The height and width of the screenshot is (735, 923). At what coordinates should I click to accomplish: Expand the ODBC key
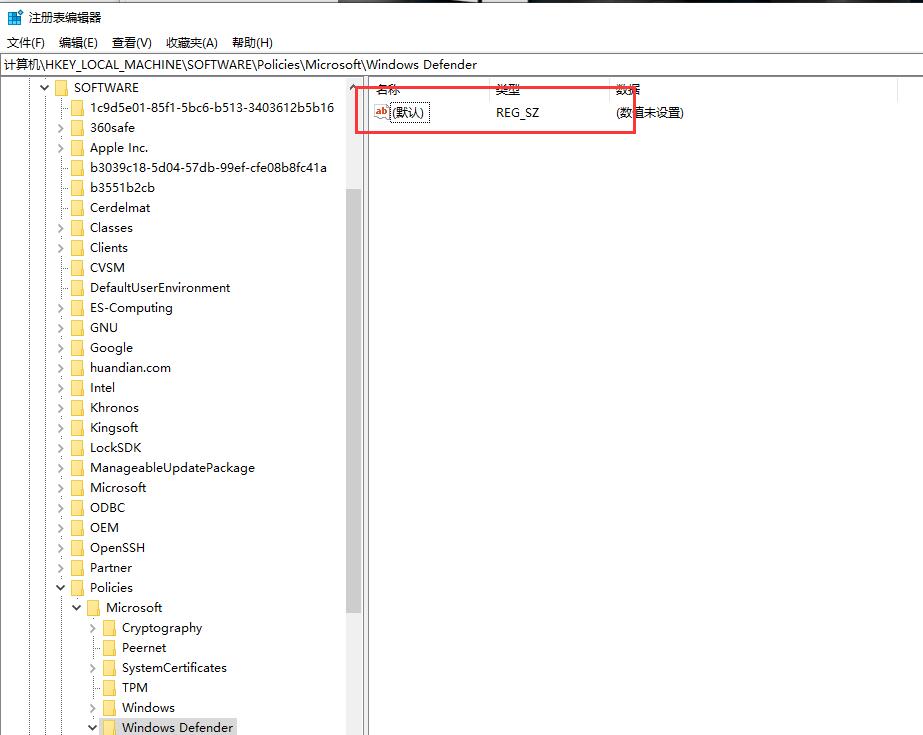coord(61,508)
